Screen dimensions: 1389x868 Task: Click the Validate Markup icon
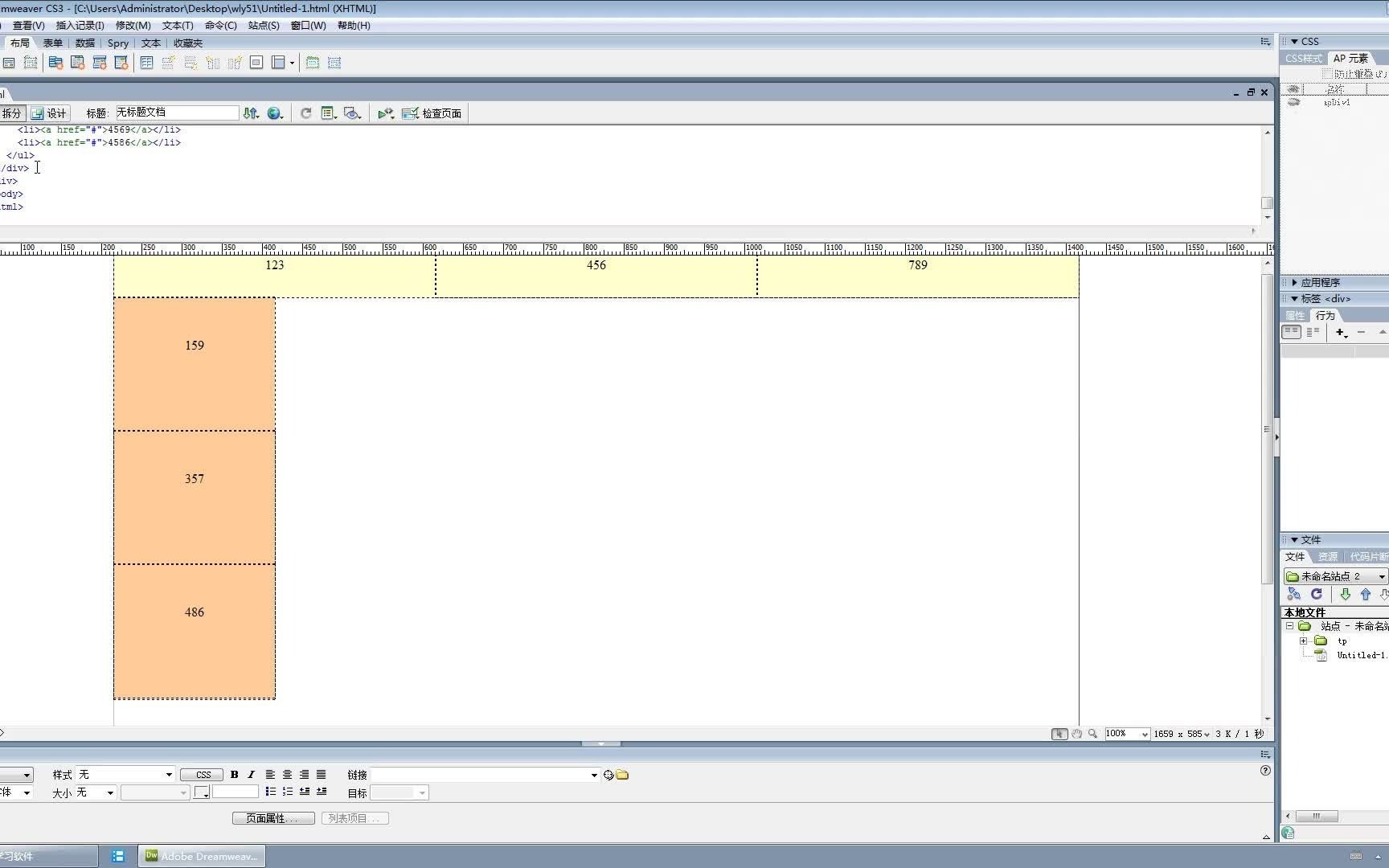(386, 113)
